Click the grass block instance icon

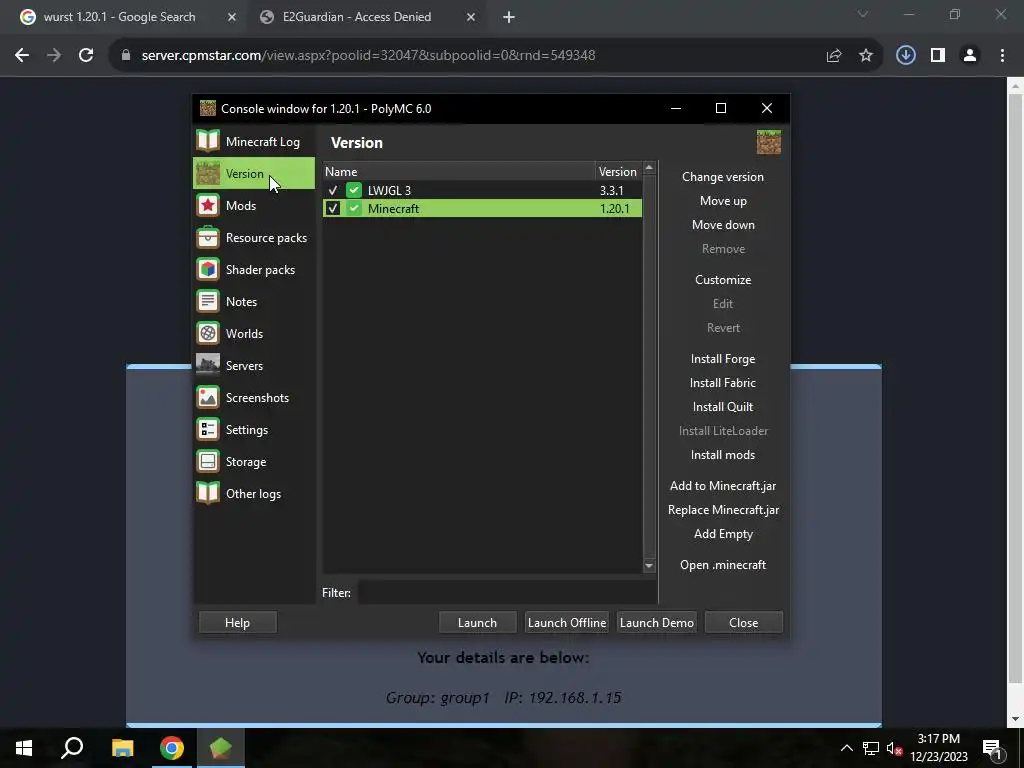point(769,142)
